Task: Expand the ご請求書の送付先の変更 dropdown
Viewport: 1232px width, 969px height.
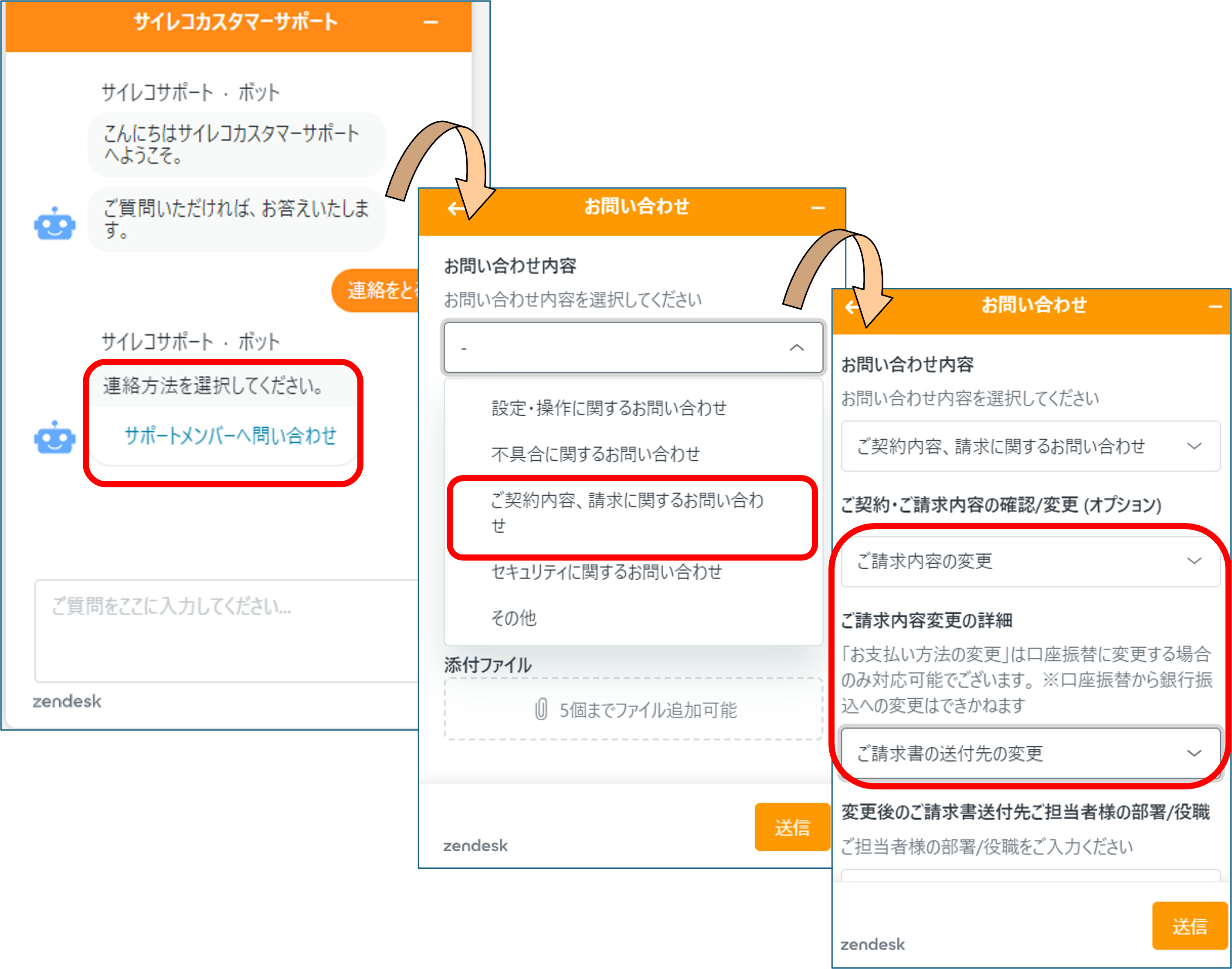Action: coord(1030,753)
